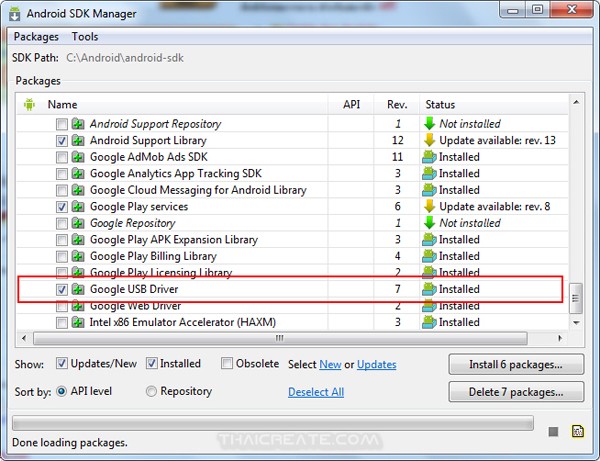Check the Intel x86 Emulator Accelerator checkbox
The height and width of the screenshot is (461, 600).
click(62, 323)
